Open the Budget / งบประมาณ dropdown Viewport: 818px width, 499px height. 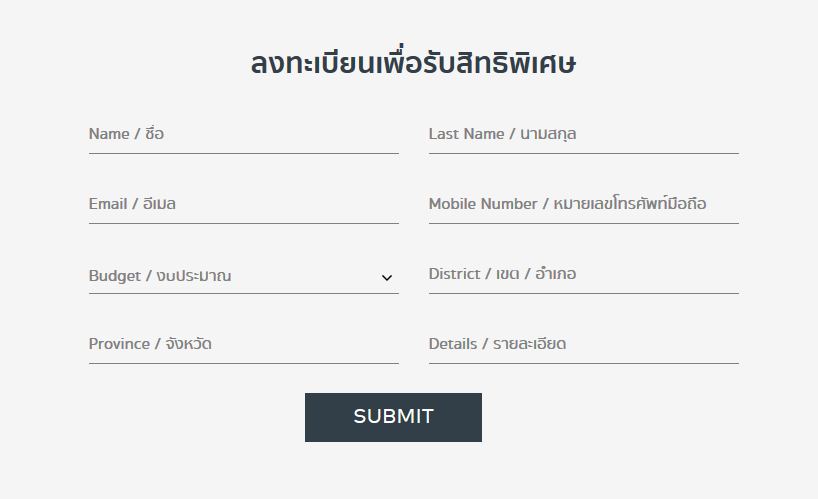pos(244,276)
